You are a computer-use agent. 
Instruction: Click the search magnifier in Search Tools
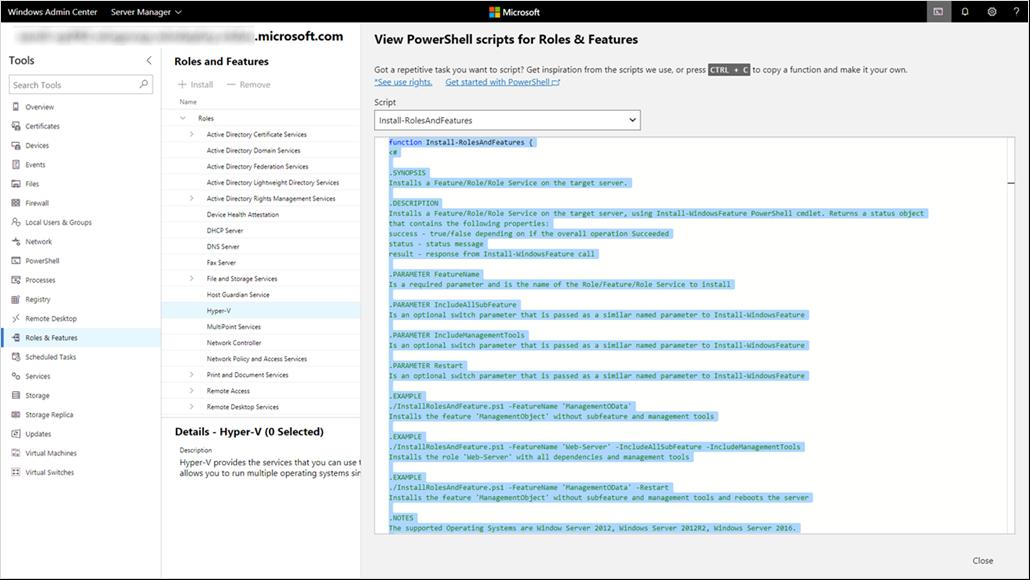click(x=144, y=84)
